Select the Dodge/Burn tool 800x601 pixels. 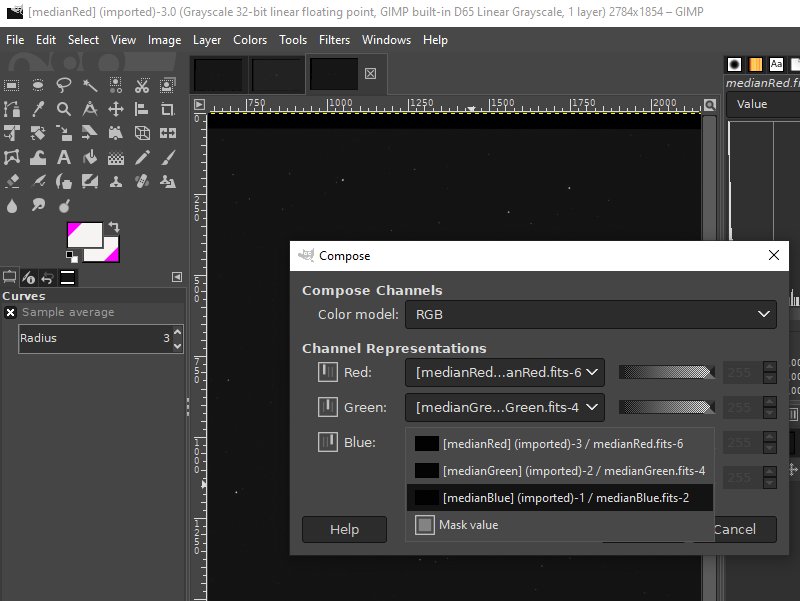point(64,206)
